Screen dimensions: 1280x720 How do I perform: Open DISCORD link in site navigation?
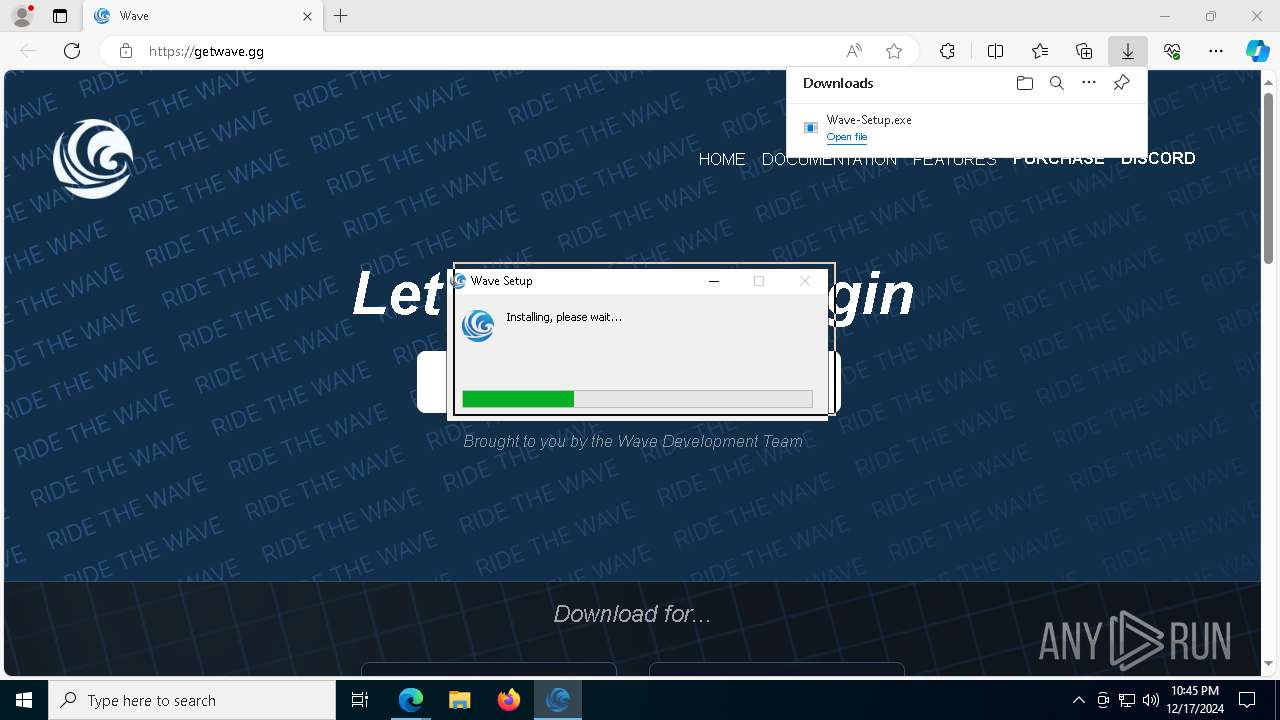tap(1158, 158)
